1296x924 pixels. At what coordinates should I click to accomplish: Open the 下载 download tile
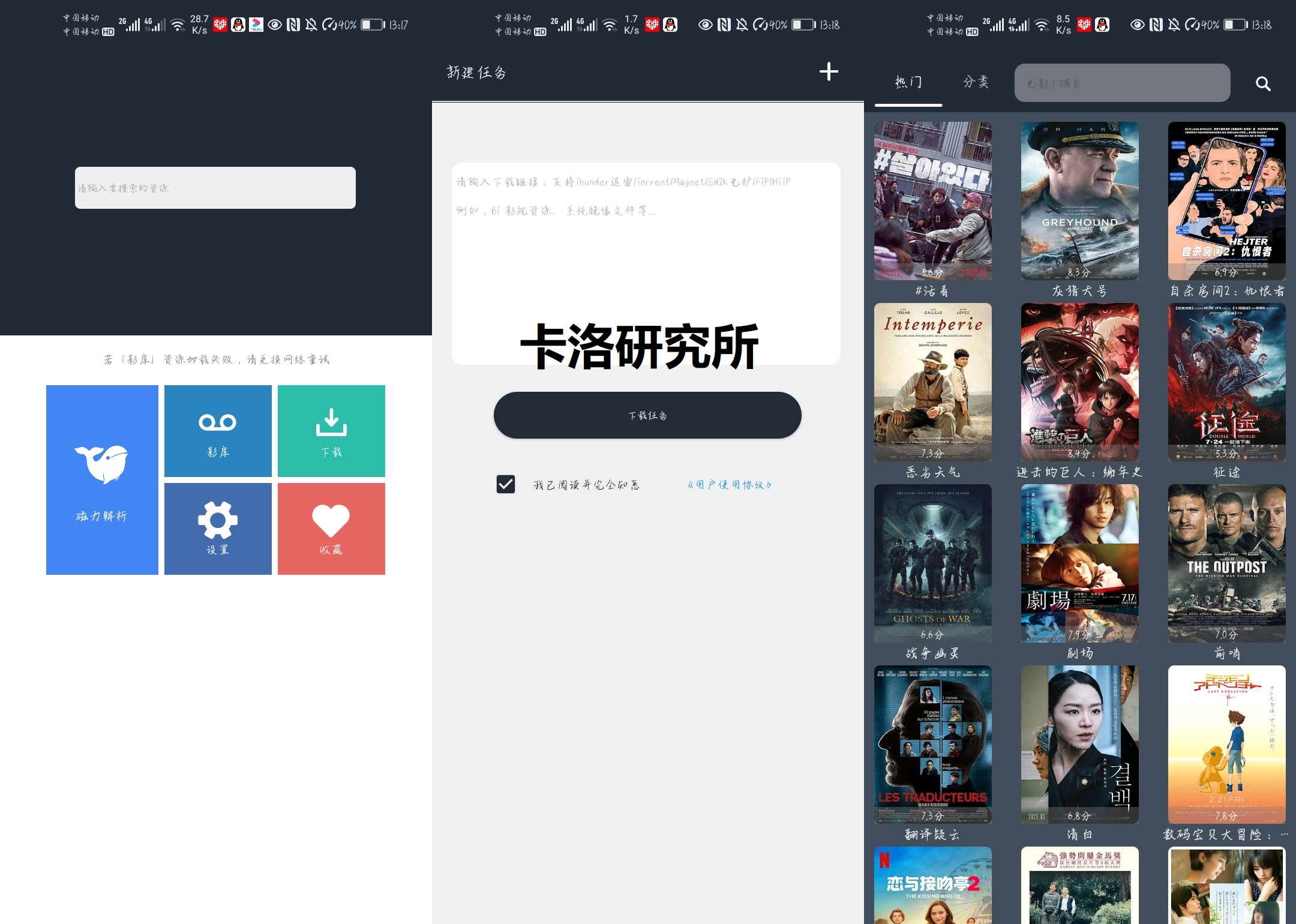(x=331, y=431)
